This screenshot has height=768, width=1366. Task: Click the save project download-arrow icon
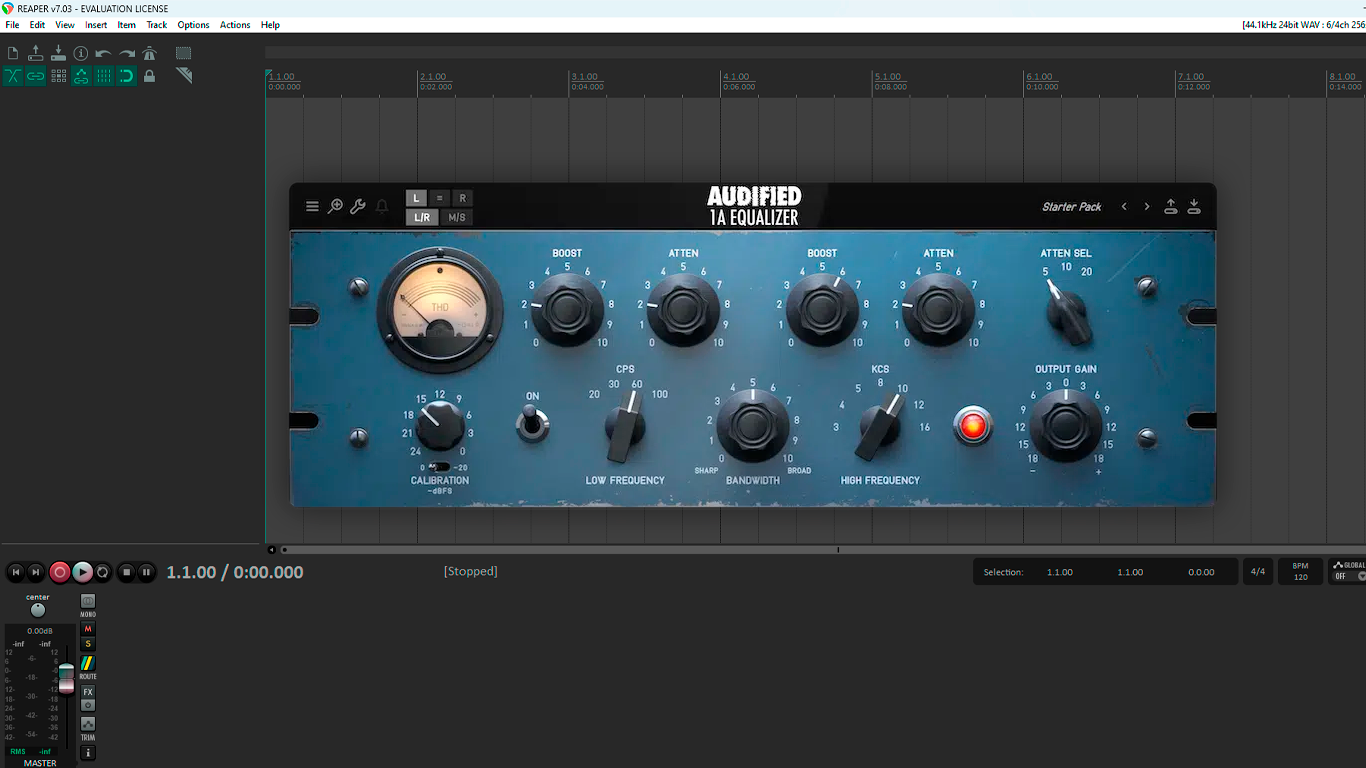58,53
